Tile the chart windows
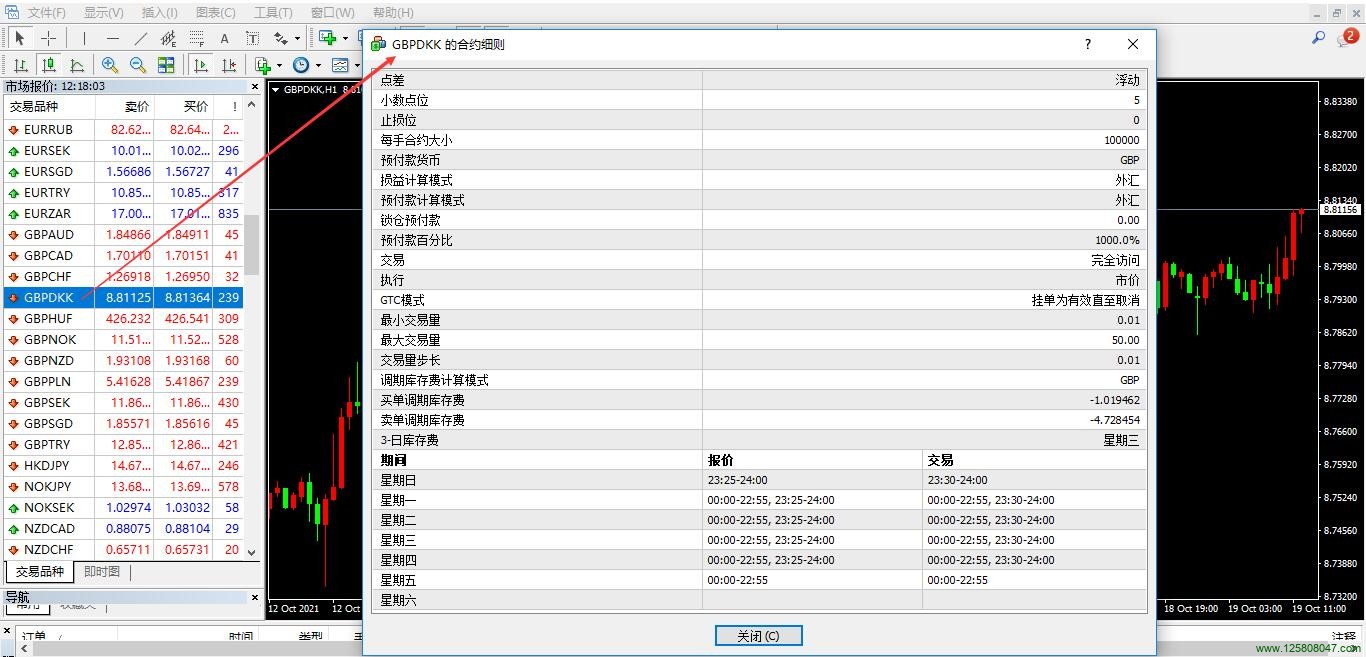This screenshot has height=657, width=1366. (166, 65)
